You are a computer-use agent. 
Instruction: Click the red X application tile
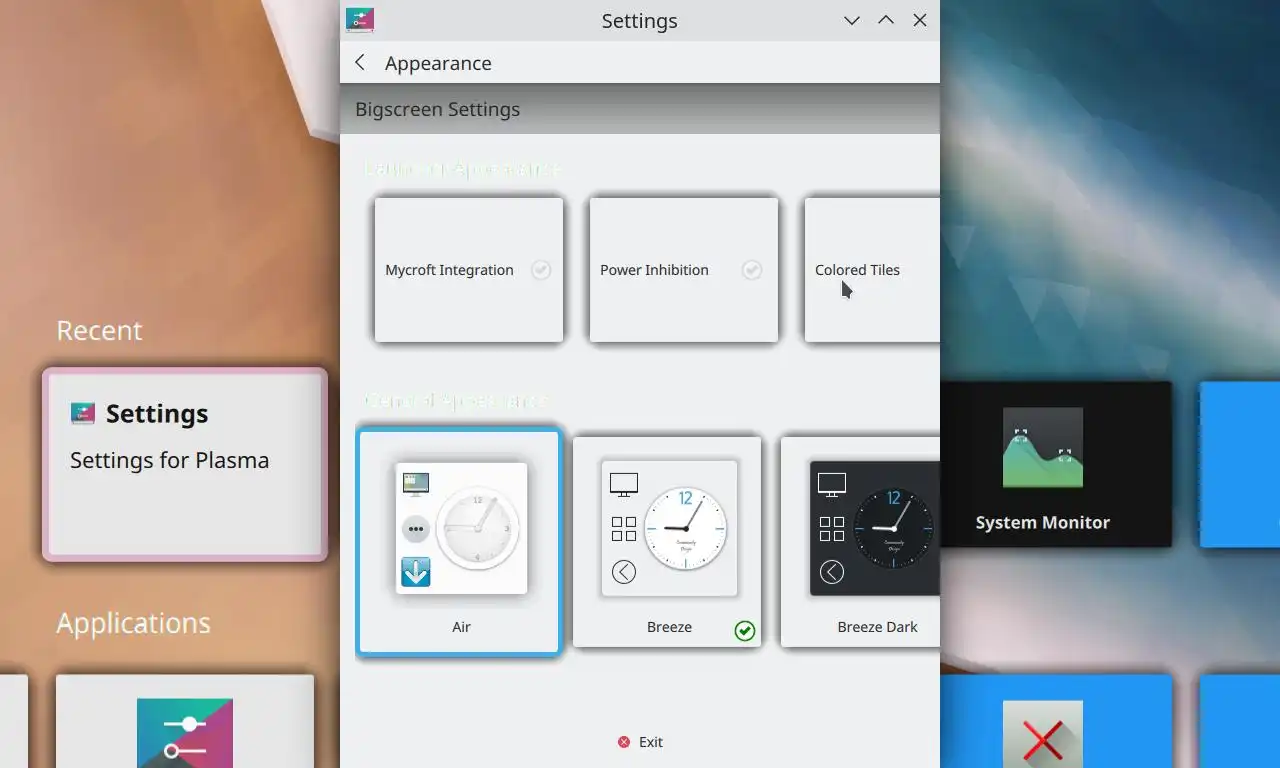pos(1055,721)
